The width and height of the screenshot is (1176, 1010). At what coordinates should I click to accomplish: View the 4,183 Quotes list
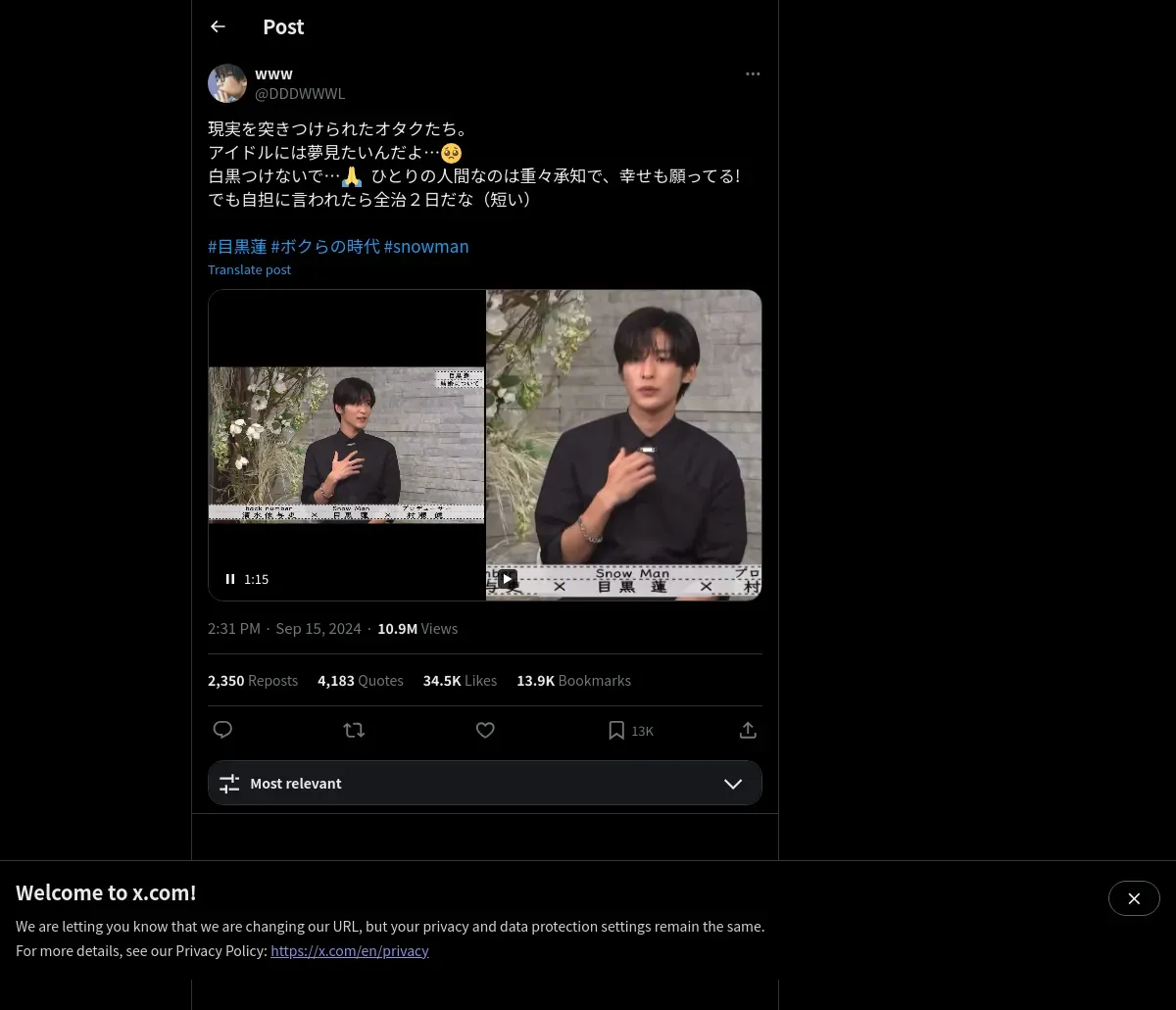pyautogui.click(x=360, y=680)
